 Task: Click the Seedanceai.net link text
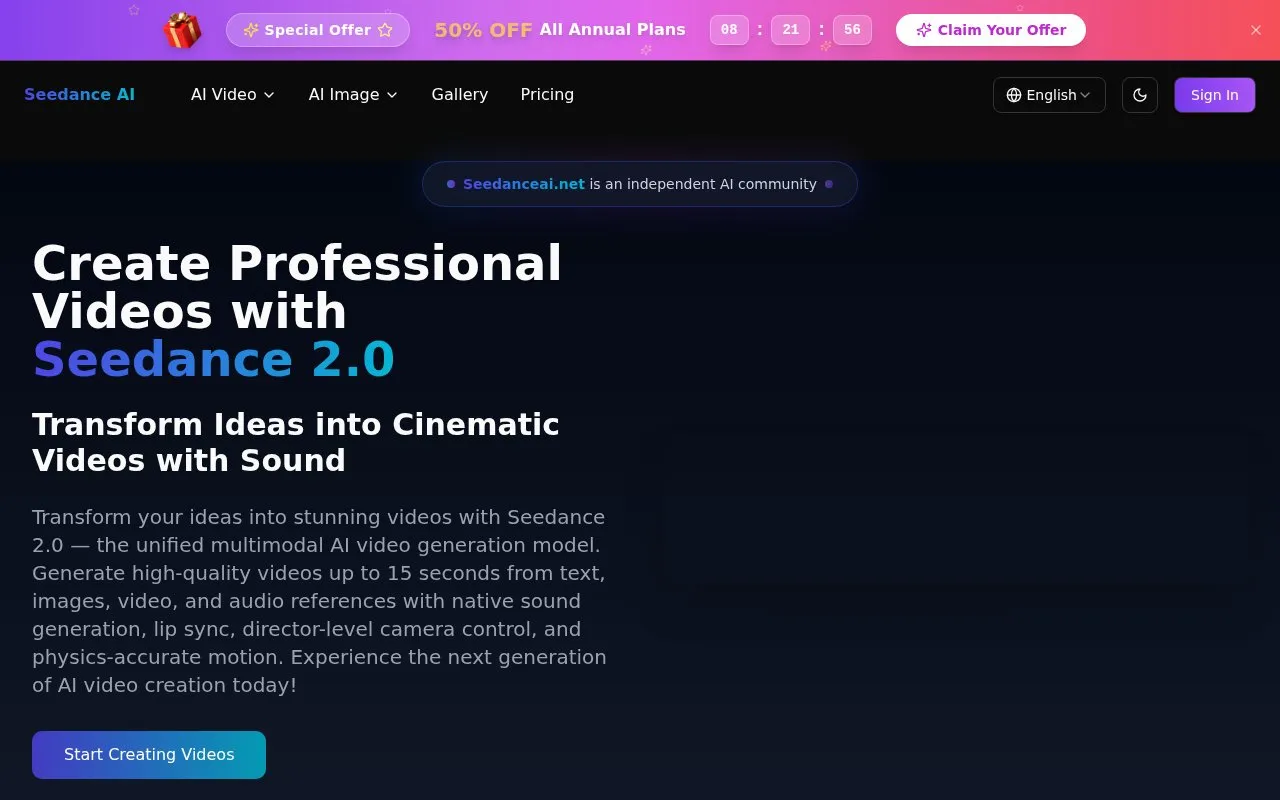pyautogui.click(x=524, y=184)
